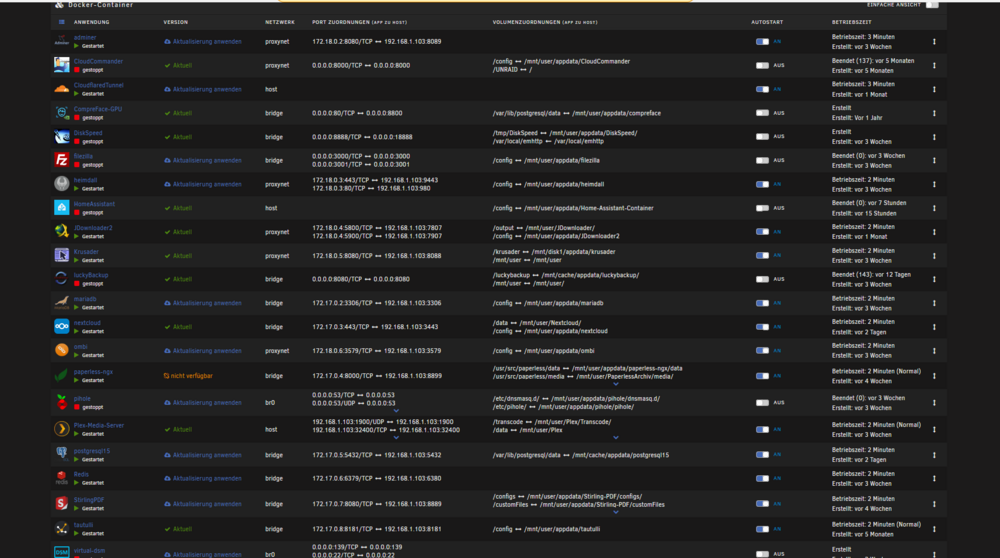The height and width of the screenshot is (558, 1000).
Task: Click the filezilla FZ icon
Action: tap(61, 160)
